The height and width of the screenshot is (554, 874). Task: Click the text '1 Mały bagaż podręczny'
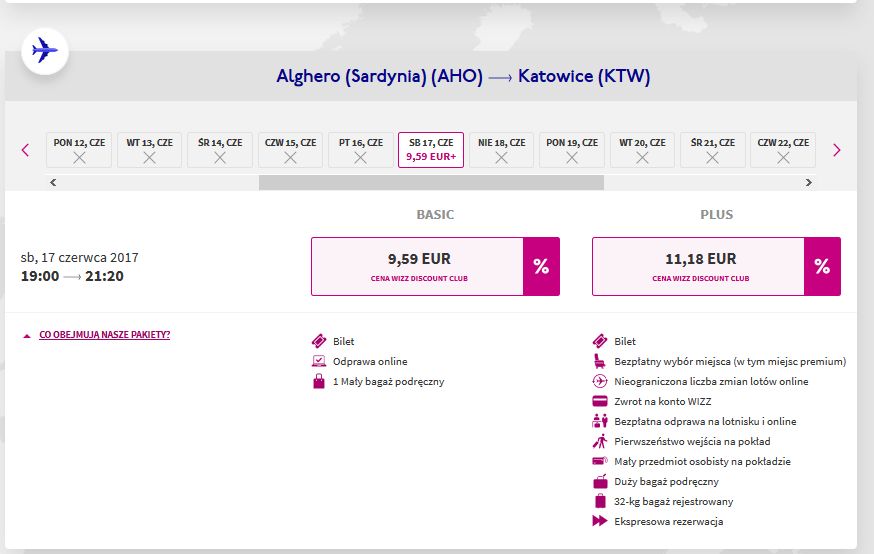click(389, 382)
